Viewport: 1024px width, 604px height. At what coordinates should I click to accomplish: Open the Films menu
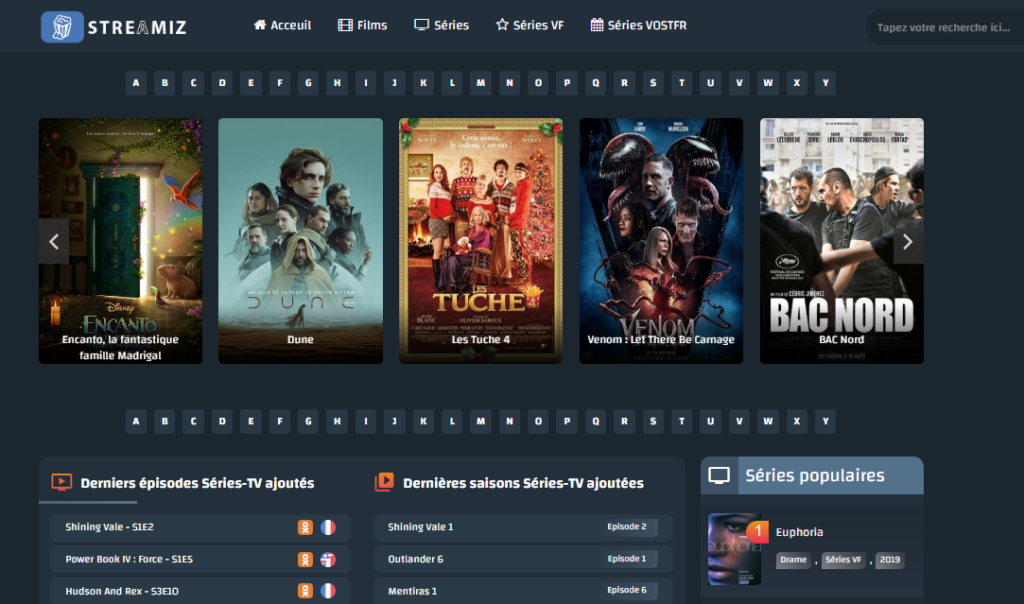click(x=362, y=25)
